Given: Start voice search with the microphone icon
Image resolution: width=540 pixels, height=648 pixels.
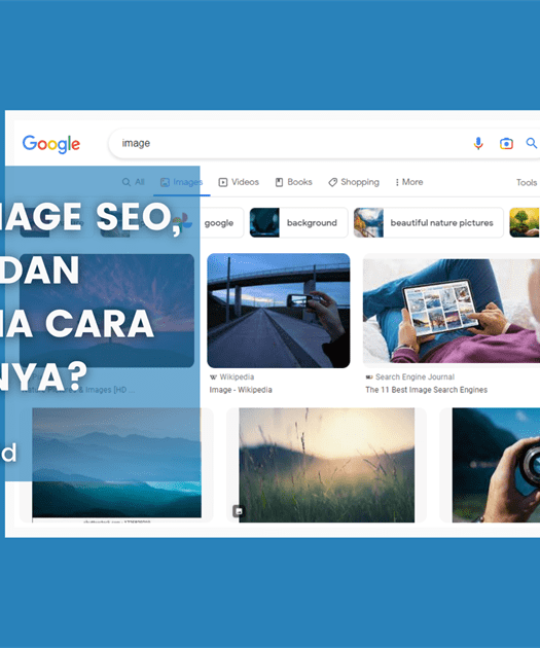Looking at the screenshot, I should point(478,143).
